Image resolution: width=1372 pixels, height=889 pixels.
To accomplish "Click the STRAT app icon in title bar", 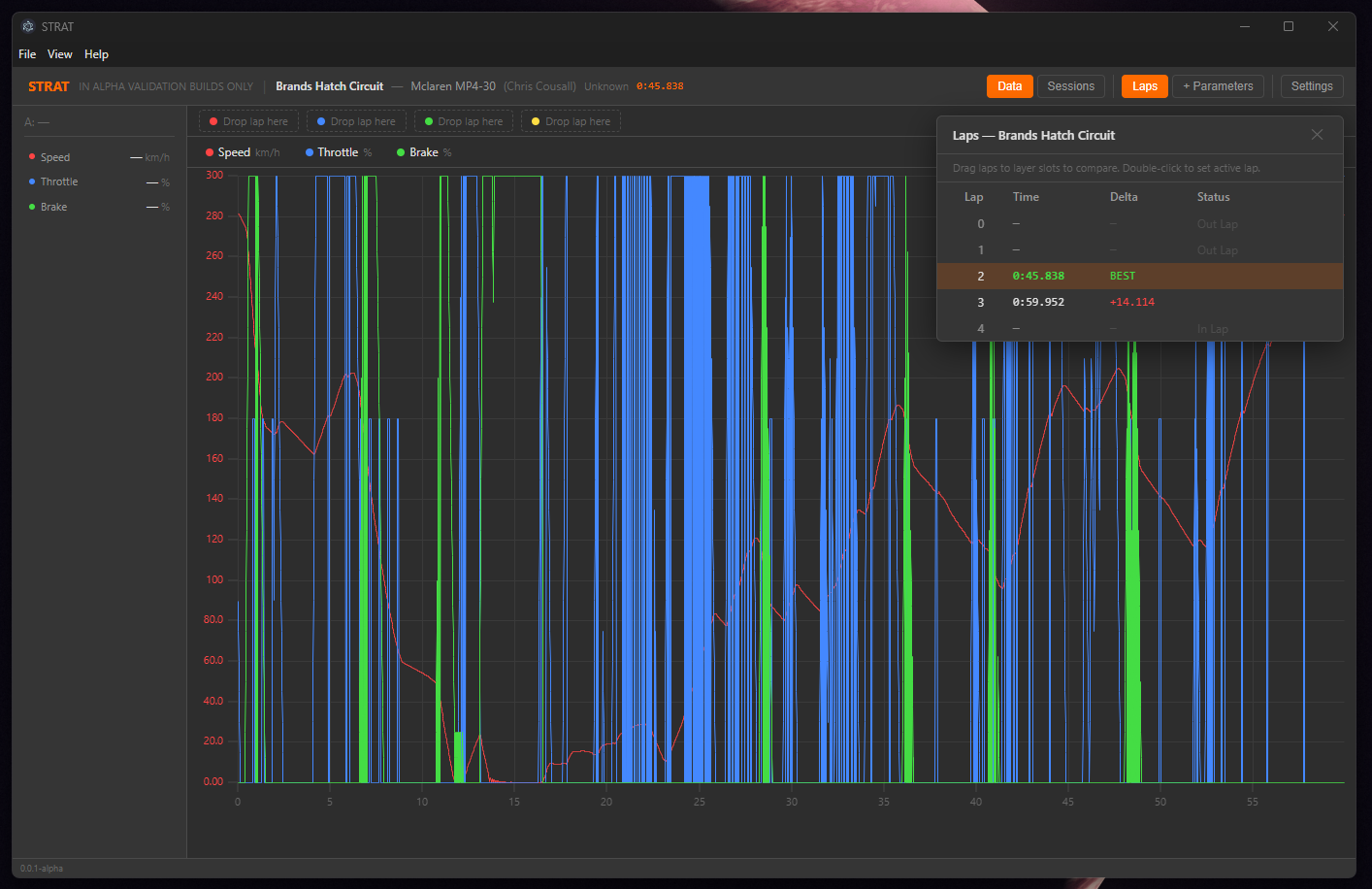I will click(28, 26).
